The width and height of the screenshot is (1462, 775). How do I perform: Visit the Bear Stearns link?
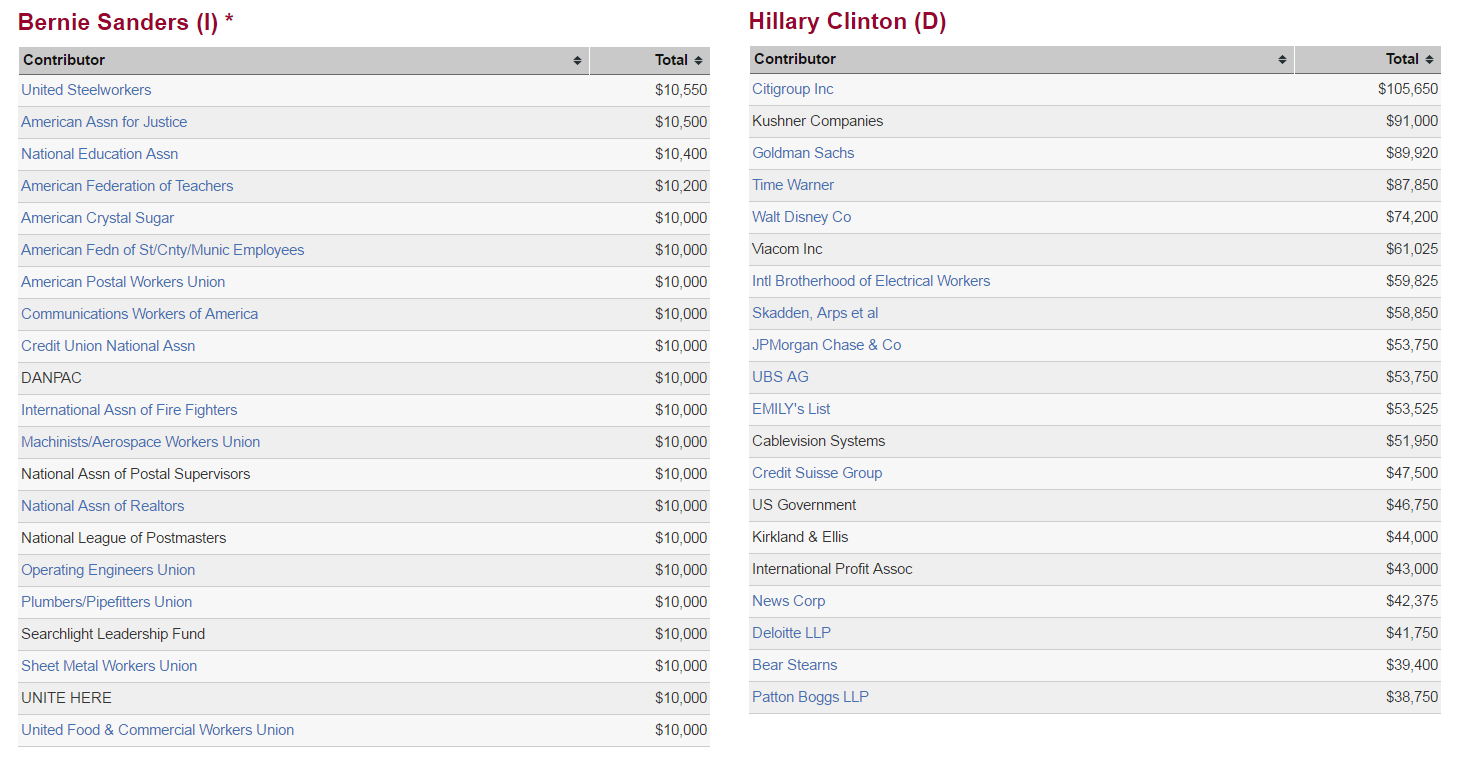click(795, 665)
